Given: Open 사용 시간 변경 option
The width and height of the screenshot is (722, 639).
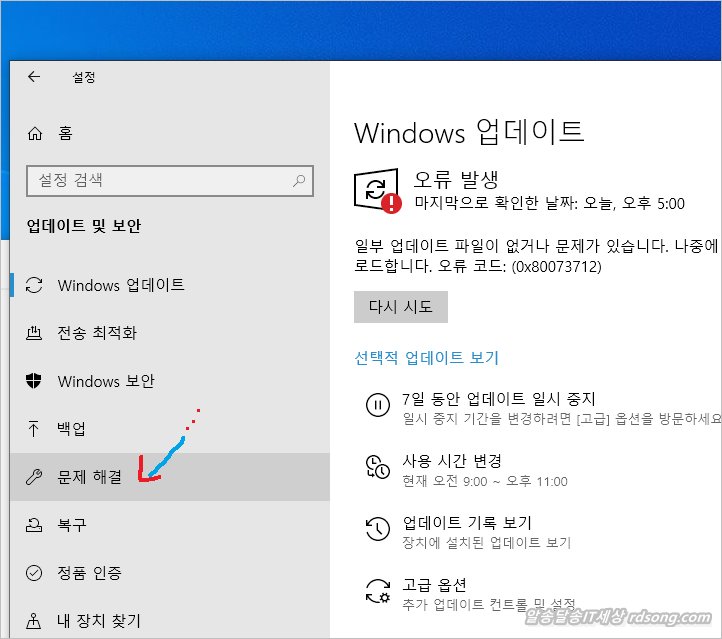Looking at the screenshot, I should coord(452,460).
